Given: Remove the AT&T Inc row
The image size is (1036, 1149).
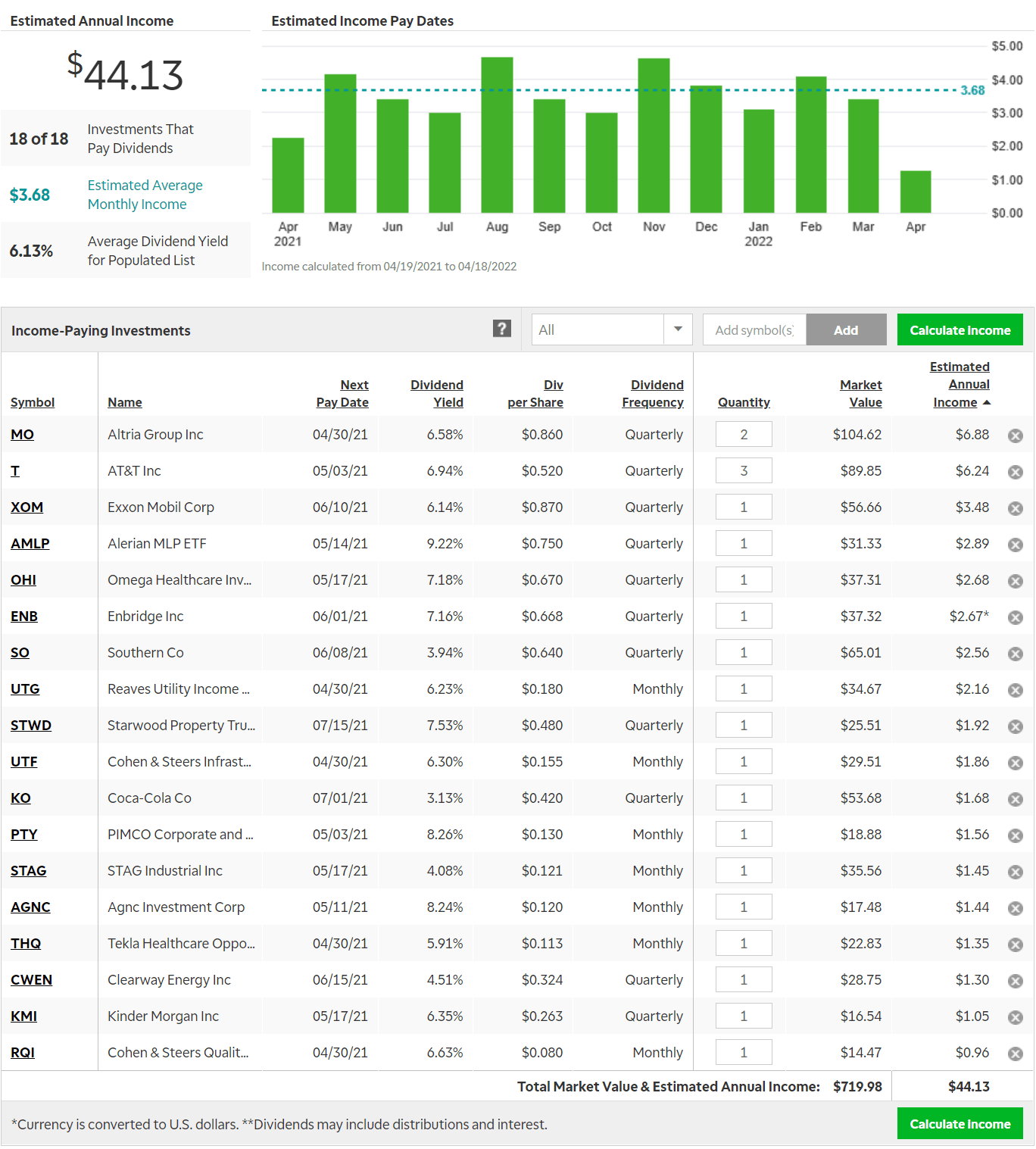Looking at the screenshot, I should [1016, 472].
